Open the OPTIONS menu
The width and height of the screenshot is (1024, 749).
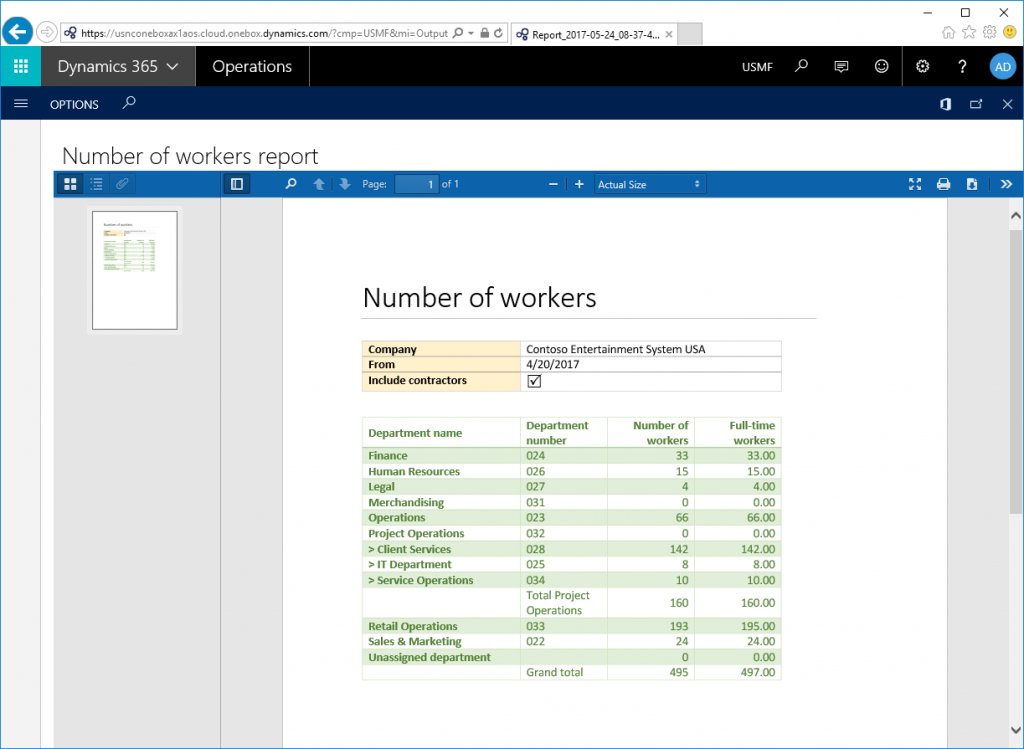74,103
